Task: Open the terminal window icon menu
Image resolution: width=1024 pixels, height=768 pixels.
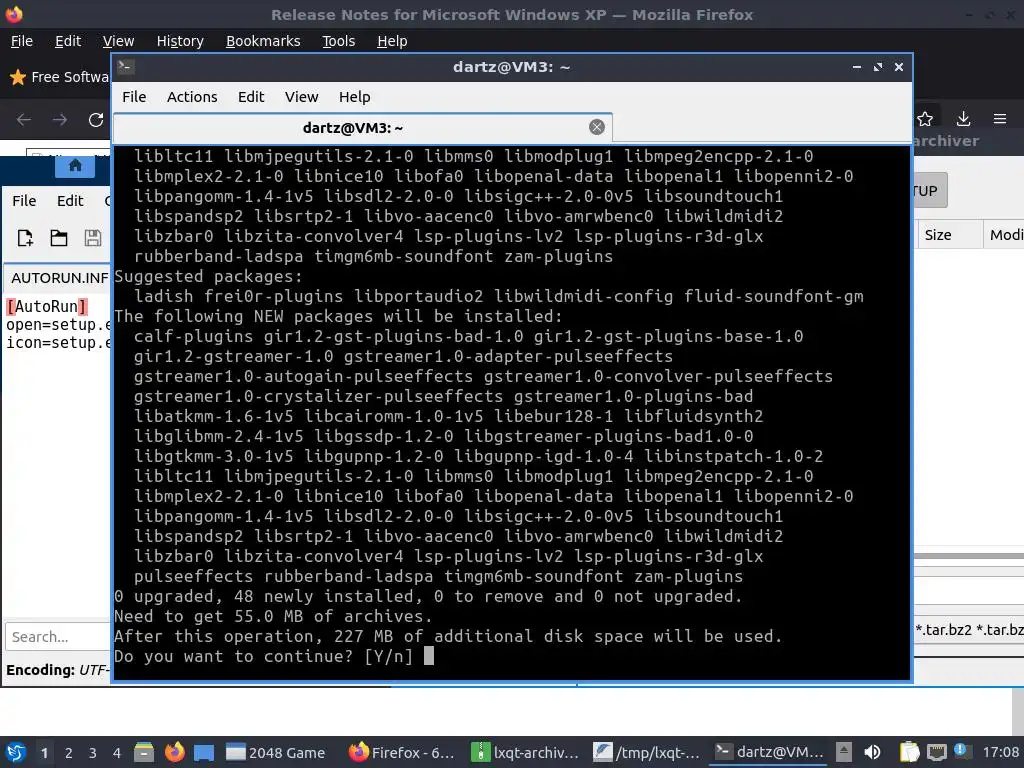Action: pos(125,67)
